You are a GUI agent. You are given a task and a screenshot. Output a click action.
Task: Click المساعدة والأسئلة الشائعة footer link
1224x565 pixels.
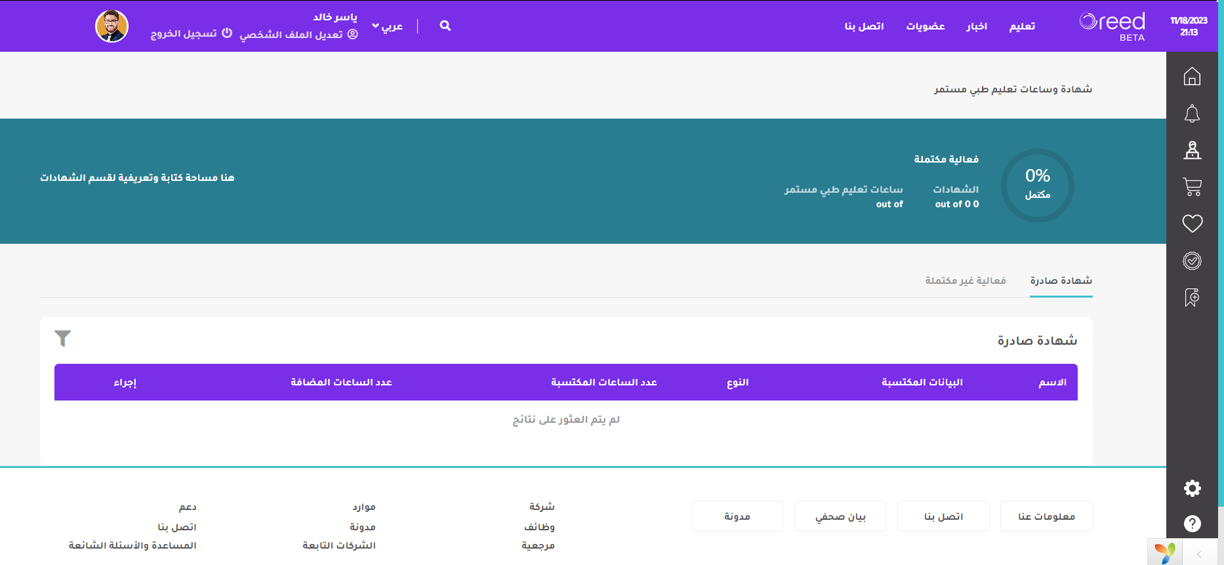point(132,546)
